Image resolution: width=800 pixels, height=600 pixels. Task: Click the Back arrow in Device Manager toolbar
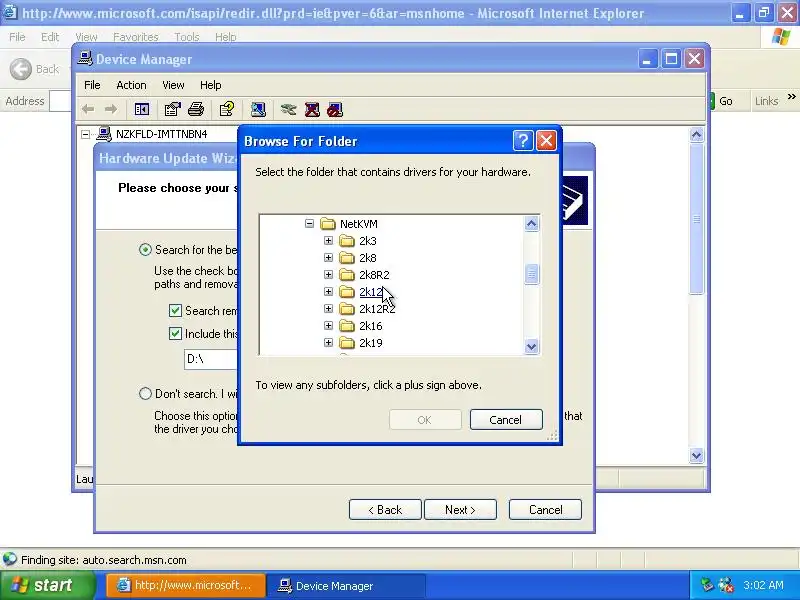point(88,109)
